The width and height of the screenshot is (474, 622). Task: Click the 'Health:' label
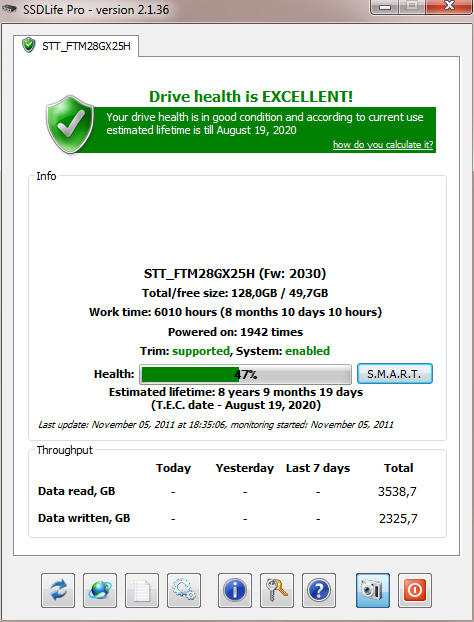click(x=114, y=374)
